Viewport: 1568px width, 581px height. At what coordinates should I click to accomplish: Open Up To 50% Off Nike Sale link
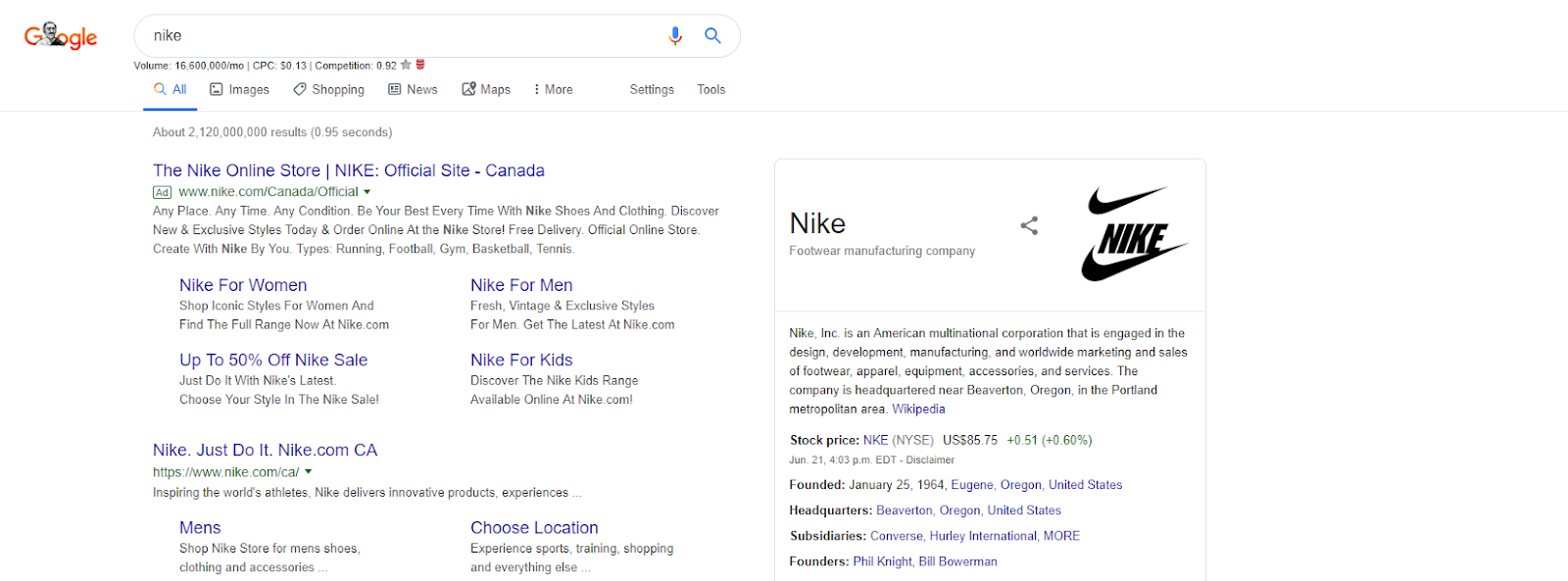click(x=273, y=360)
